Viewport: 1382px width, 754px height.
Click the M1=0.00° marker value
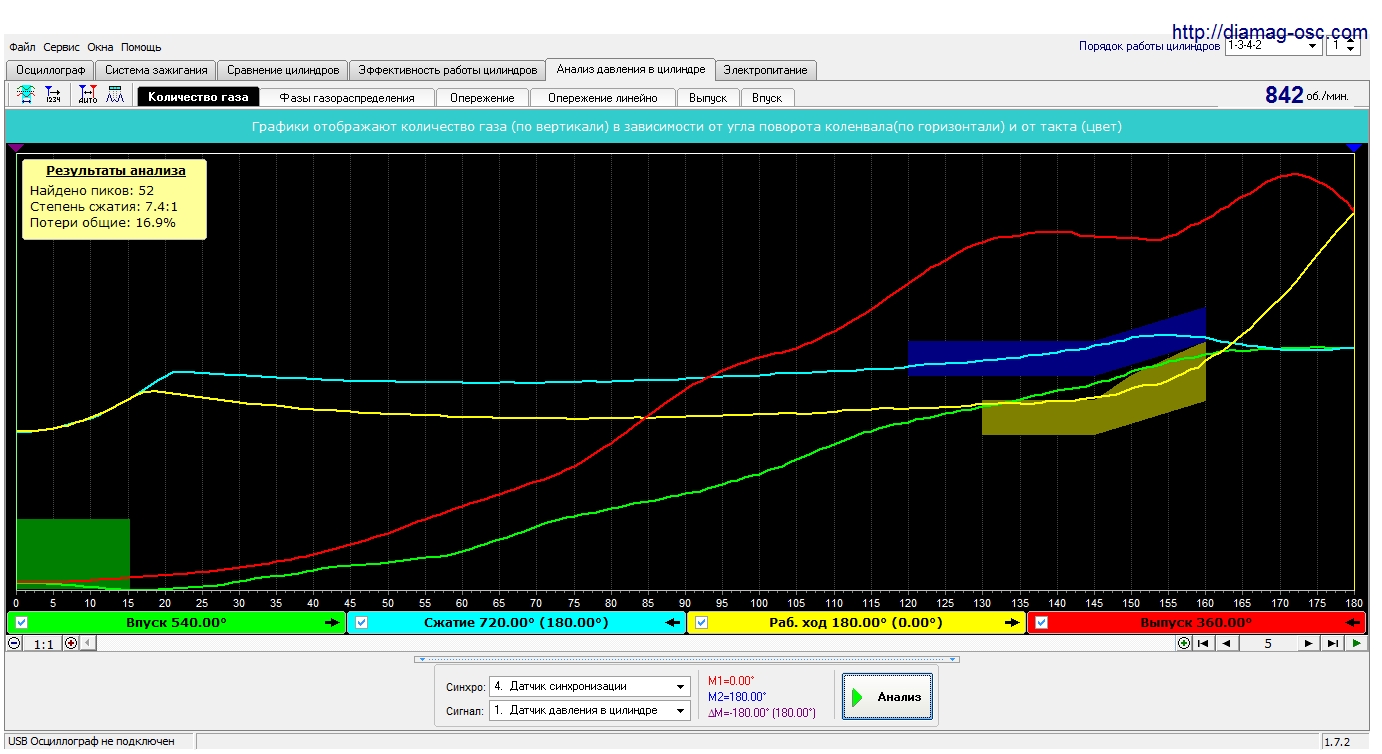pos(732,680)
